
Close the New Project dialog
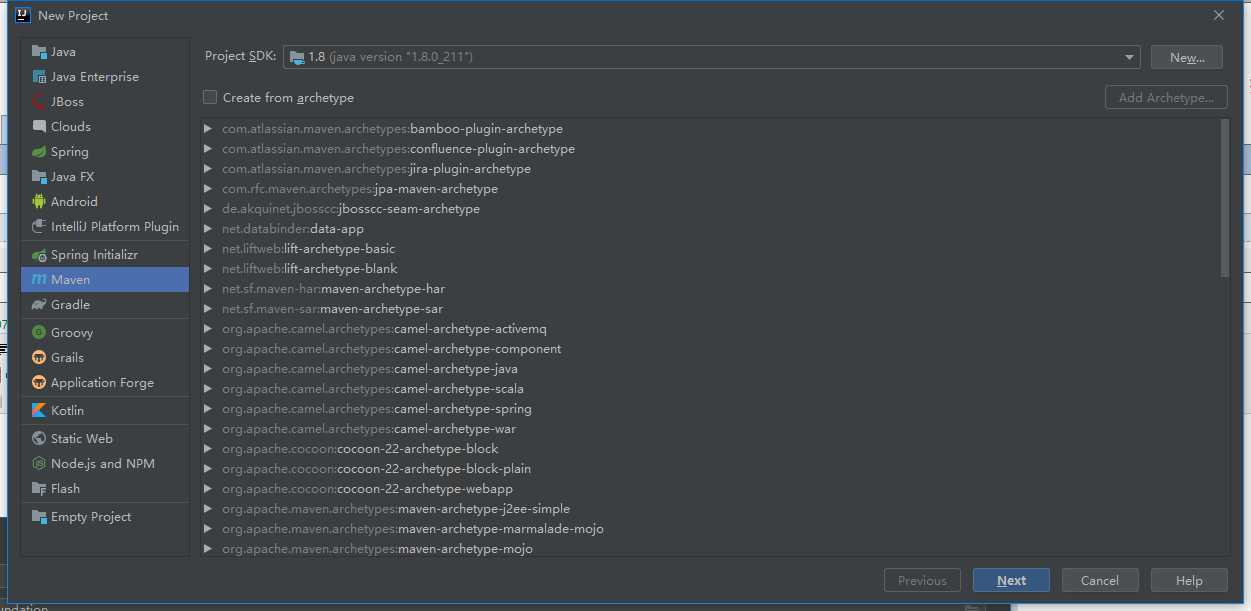click(x=1218, y=15)
